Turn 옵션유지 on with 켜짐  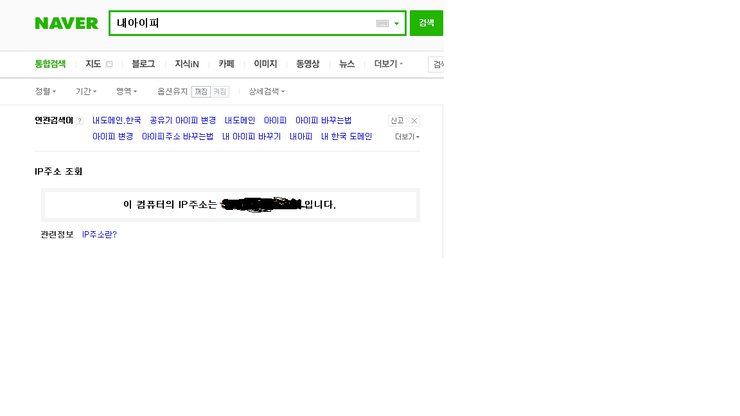click(x=220, y=92)
